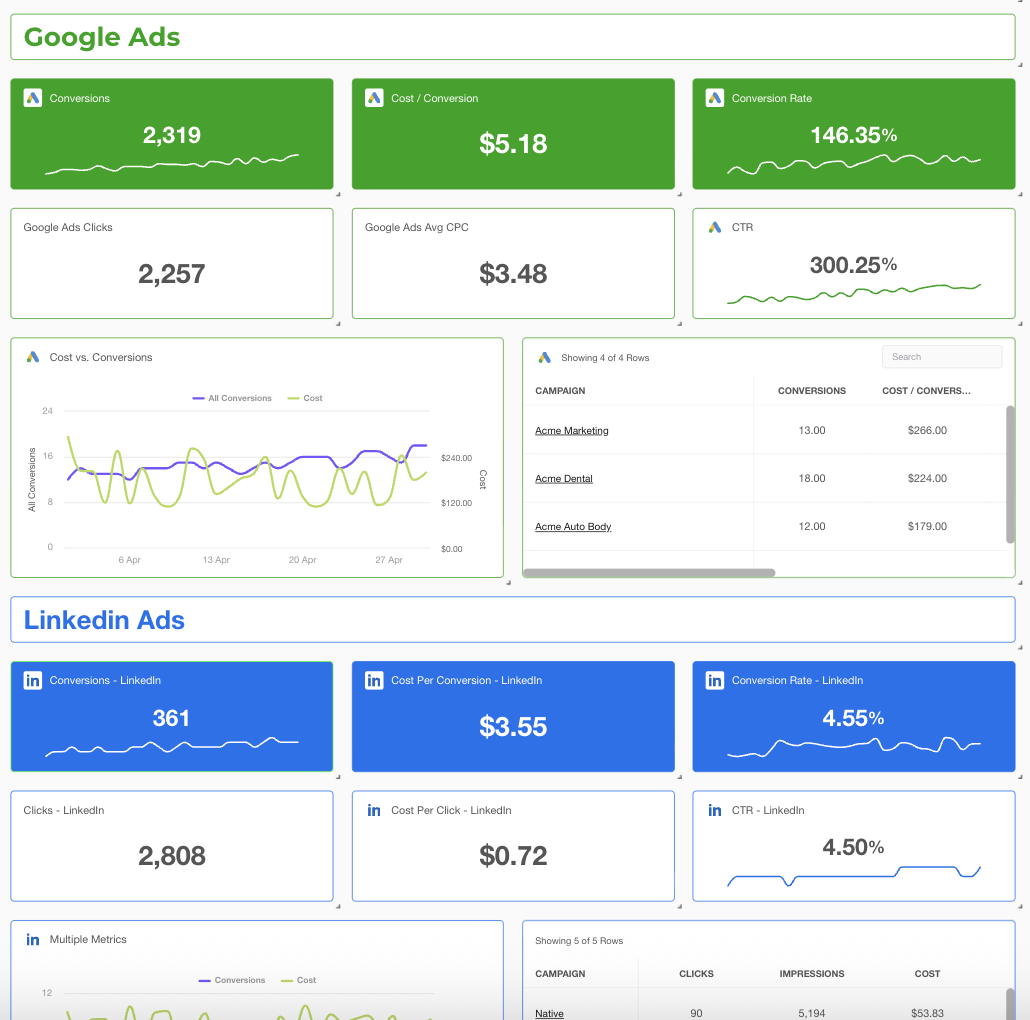This screenshot has height=1020, width=1030.
Task: Select the 146.35% conversion rate value
Action: [853, 135]
